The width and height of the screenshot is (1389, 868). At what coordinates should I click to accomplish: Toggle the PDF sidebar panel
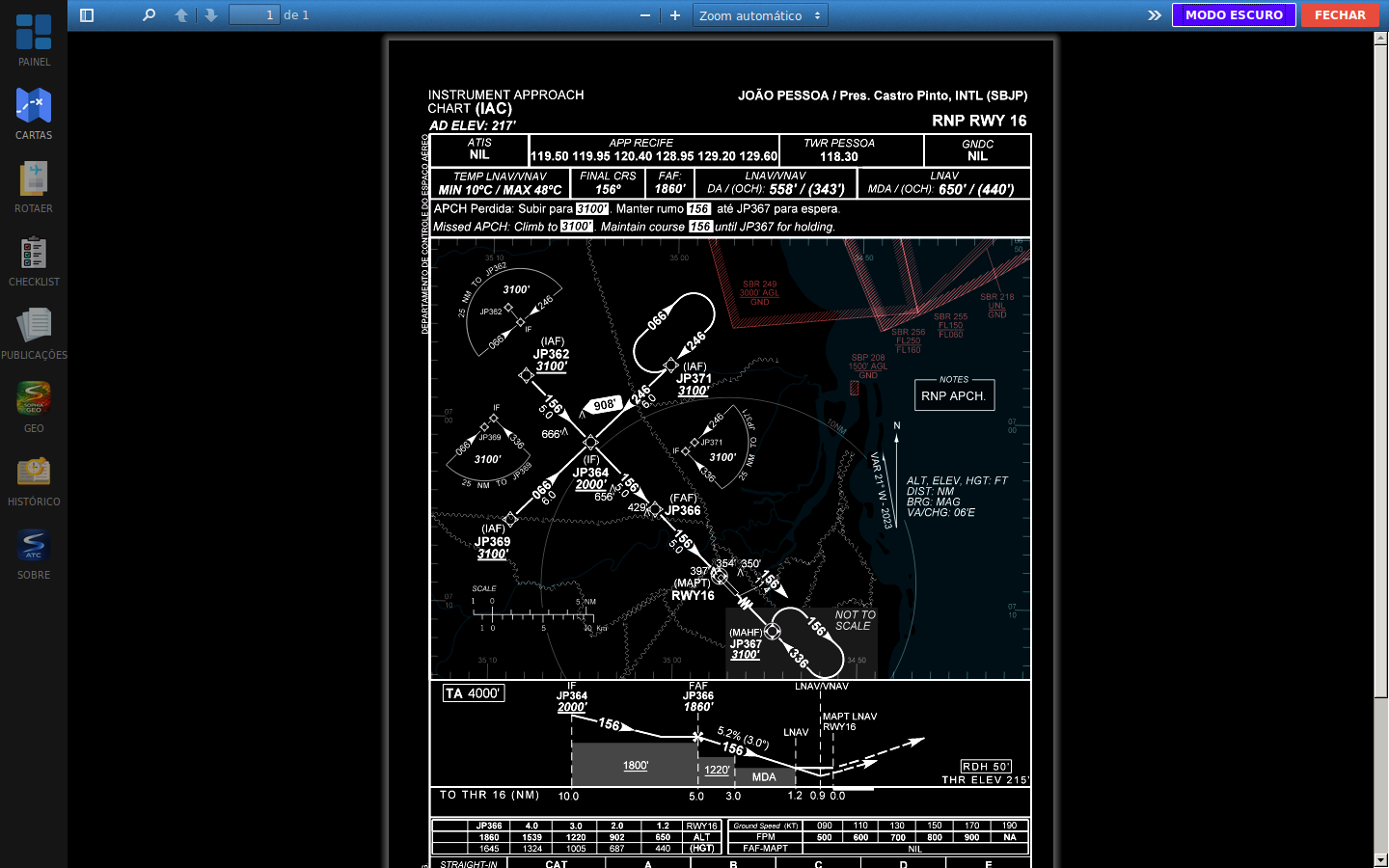(x=87, y=15)
